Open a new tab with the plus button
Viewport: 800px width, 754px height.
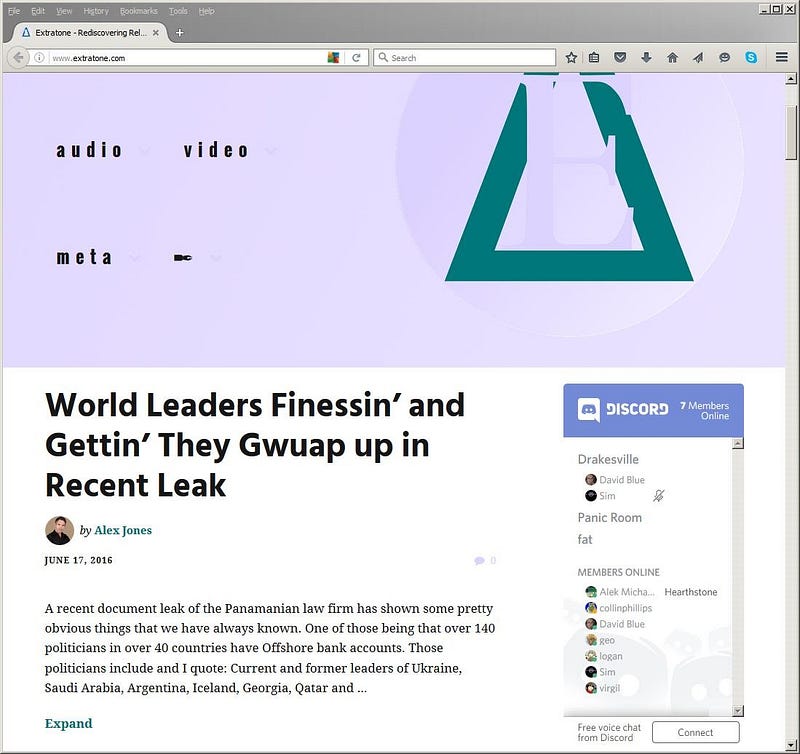click(180, 33)
